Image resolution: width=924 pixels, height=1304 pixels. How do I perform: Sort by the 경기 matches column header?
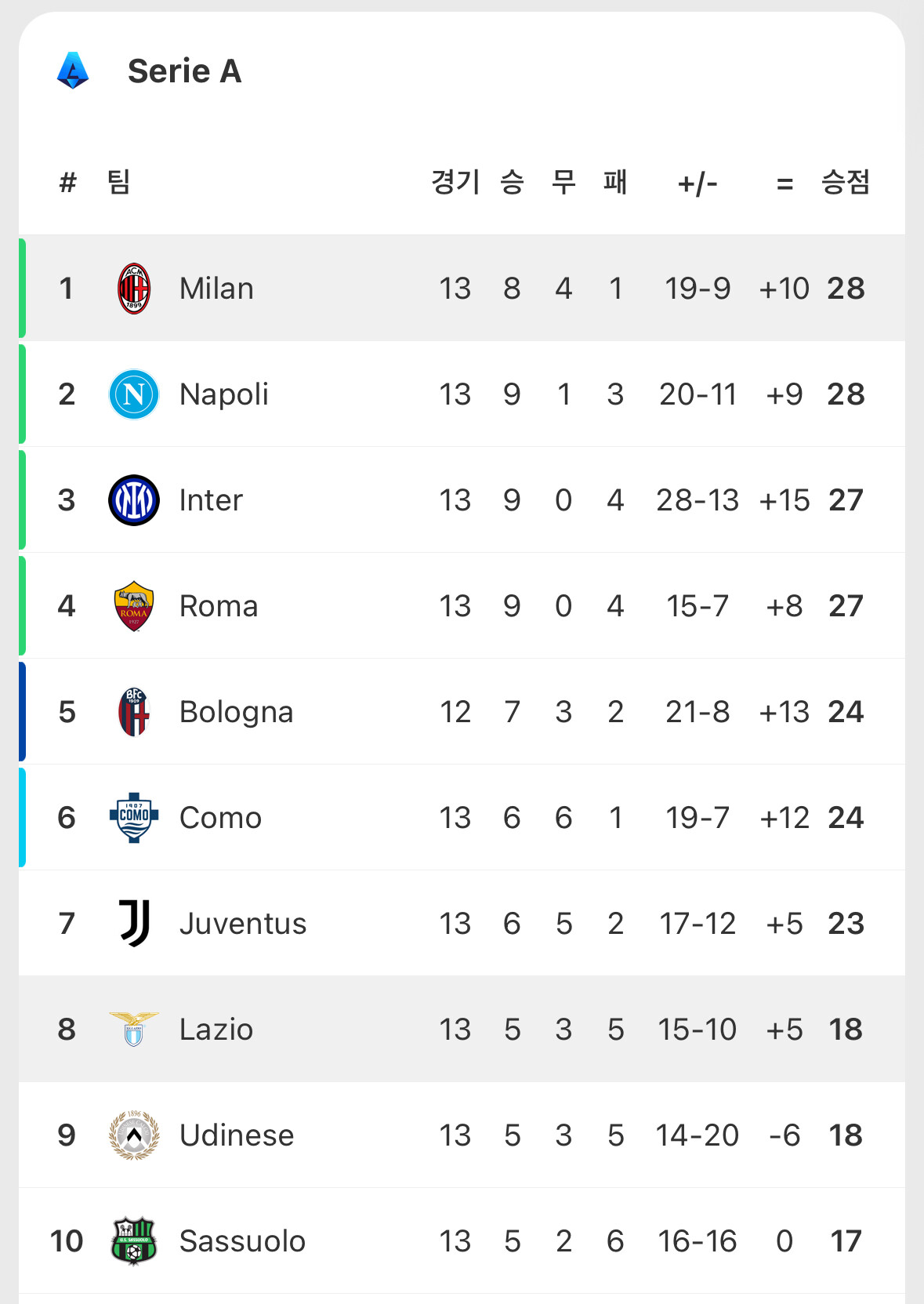[x=455, y=183]
